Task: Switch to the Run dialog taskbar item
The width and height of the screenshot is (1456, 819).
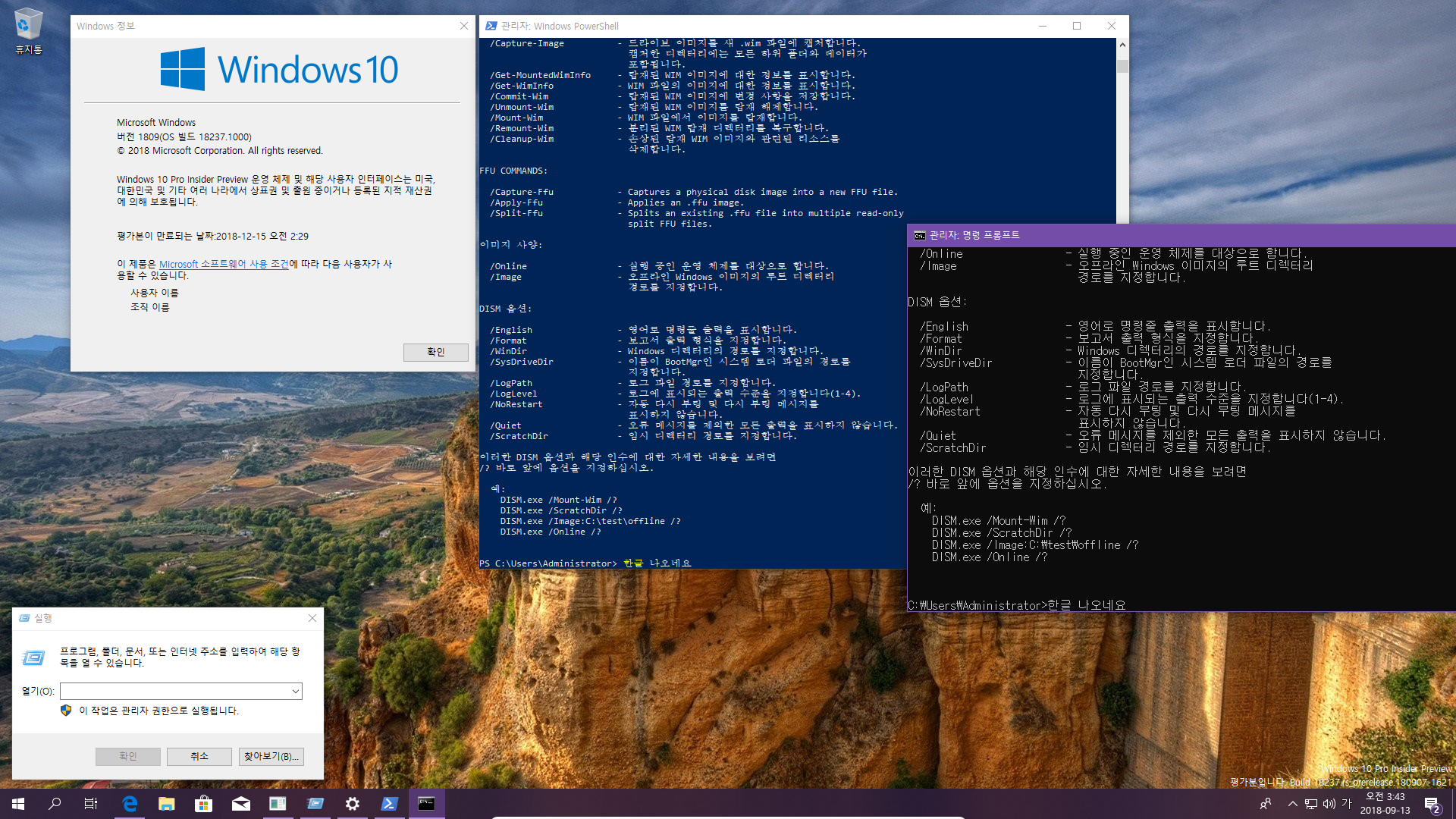Action: [x=315, y=804]
